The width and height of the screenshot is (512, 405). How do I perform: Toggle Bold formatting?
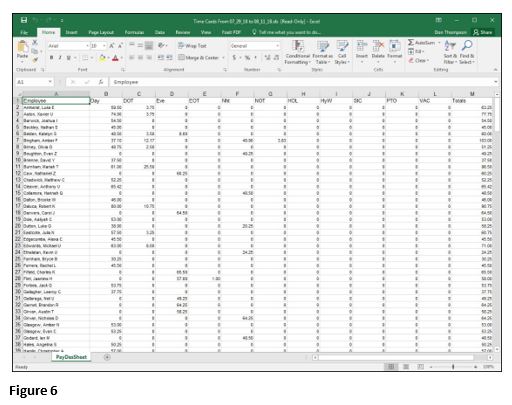(x=51, y=58)
